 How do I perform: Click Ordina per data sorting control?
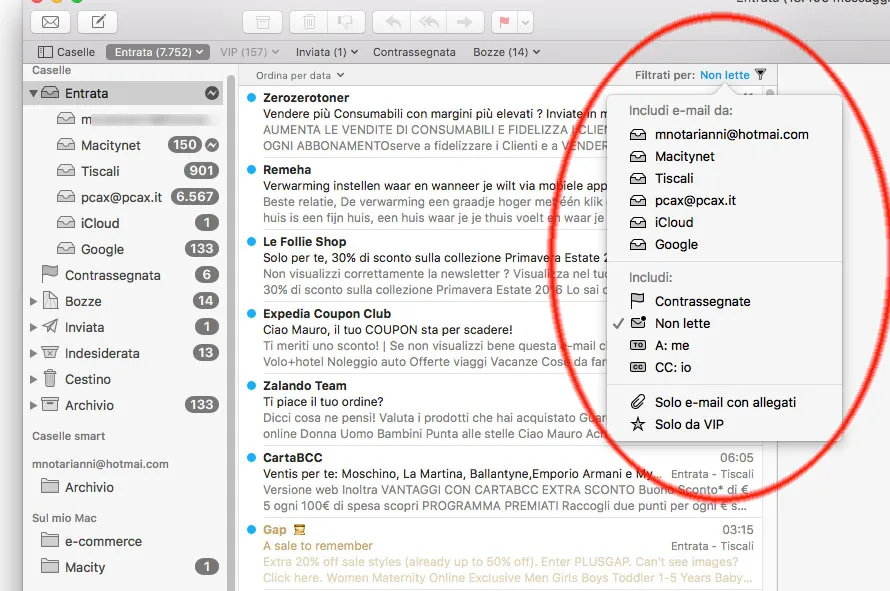point(293,74)
